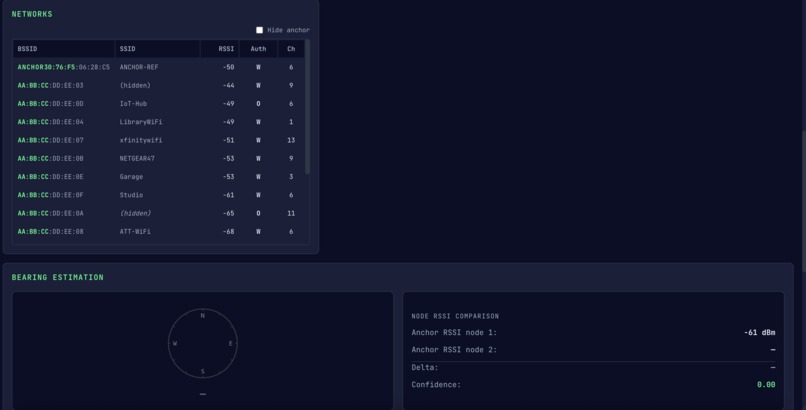Select the ATT-WiFi network row
Image resolution: width=806 pixels, height=410 pixels.
159,232
